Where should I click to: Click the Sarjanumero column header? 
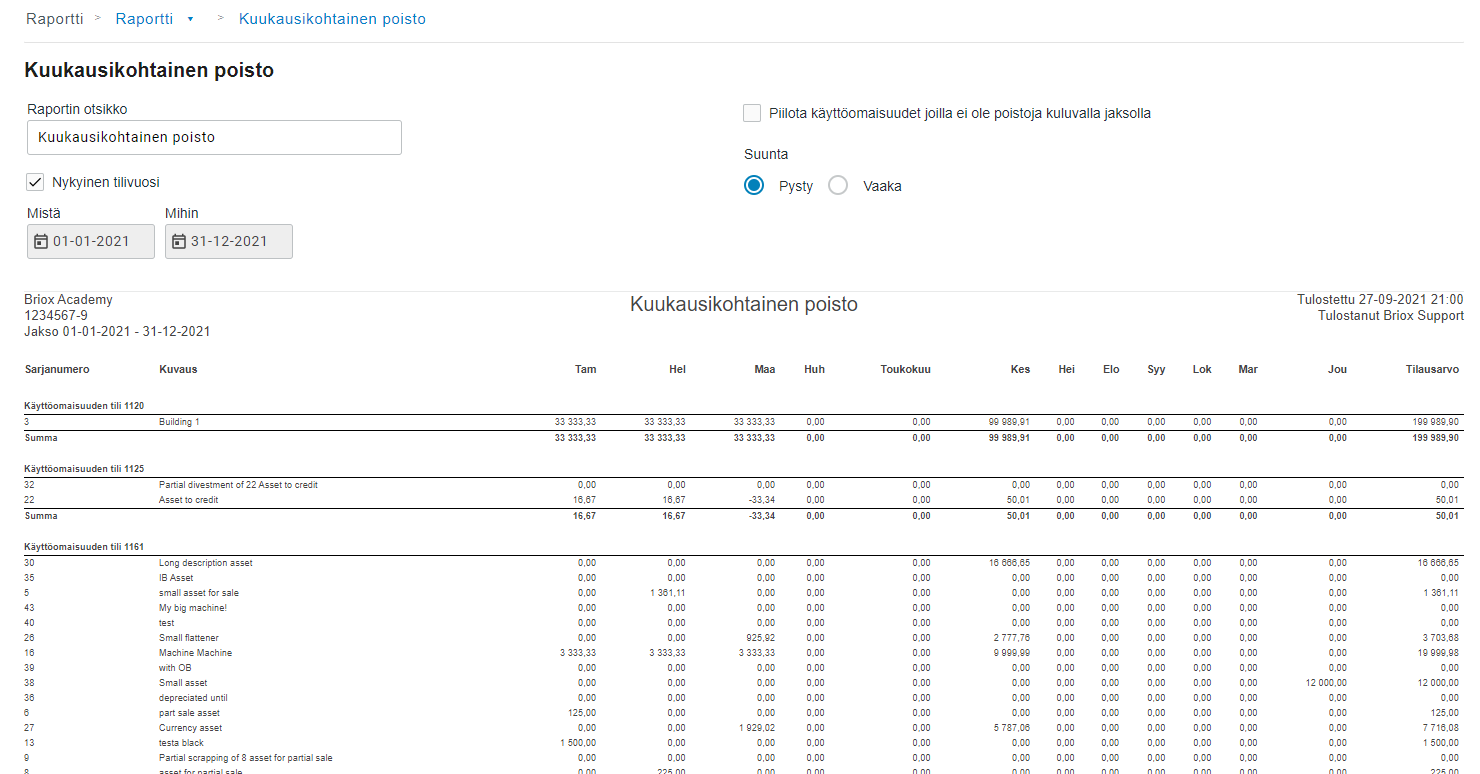(x=57, y=369)
